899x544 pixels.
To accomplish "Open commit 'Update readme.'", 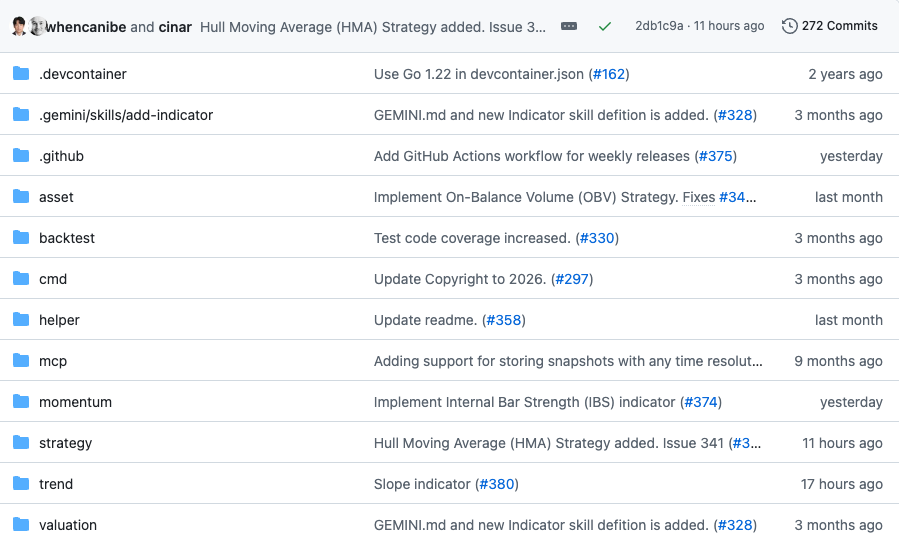I will click(x=425, y=320).
